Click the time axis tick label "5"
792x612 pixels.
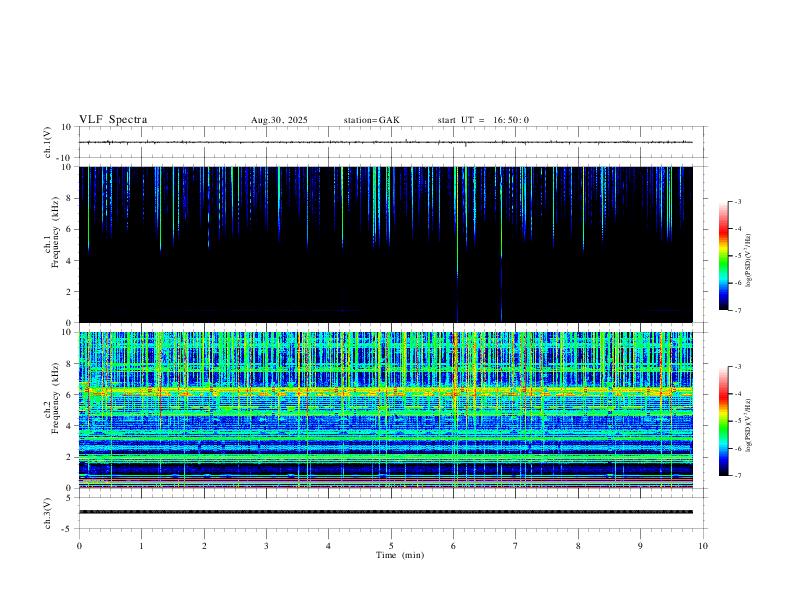(x=391, y=546)
